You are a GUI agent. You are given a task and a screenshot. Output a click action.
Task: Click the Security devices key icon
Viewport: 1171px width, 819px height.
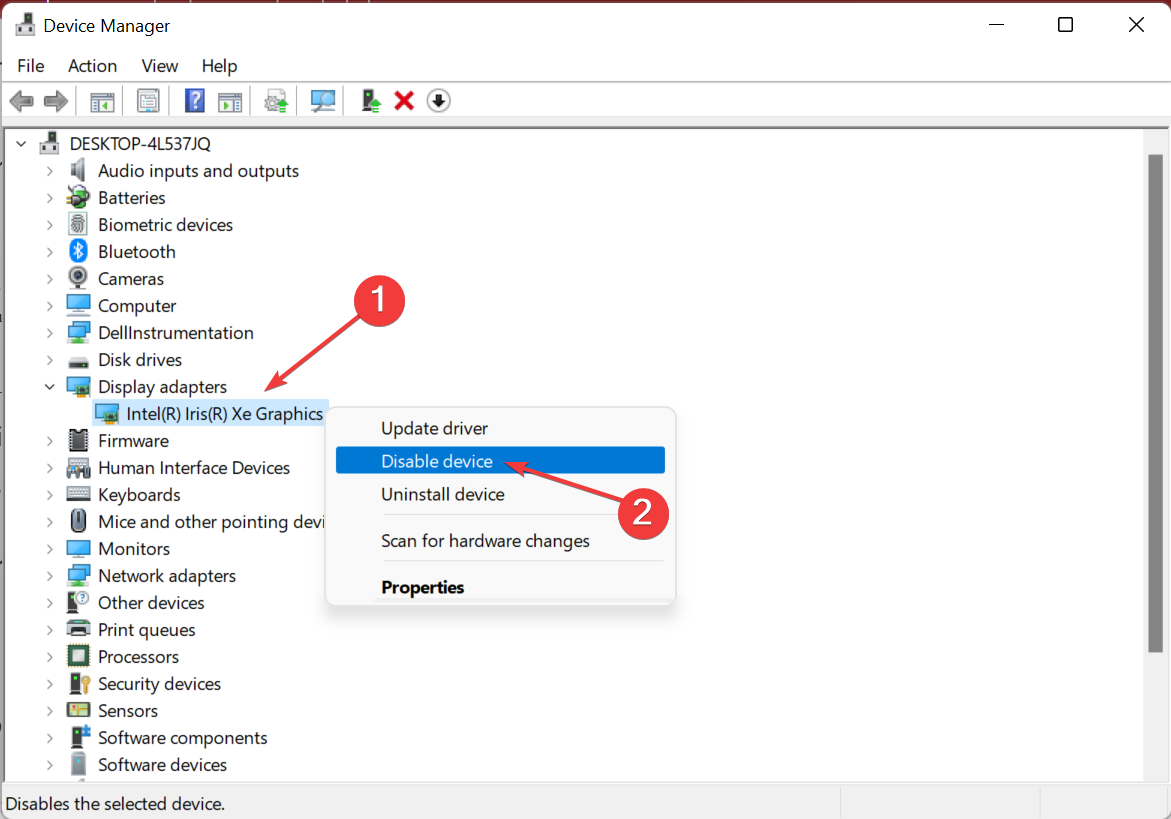tap(78, 683)
